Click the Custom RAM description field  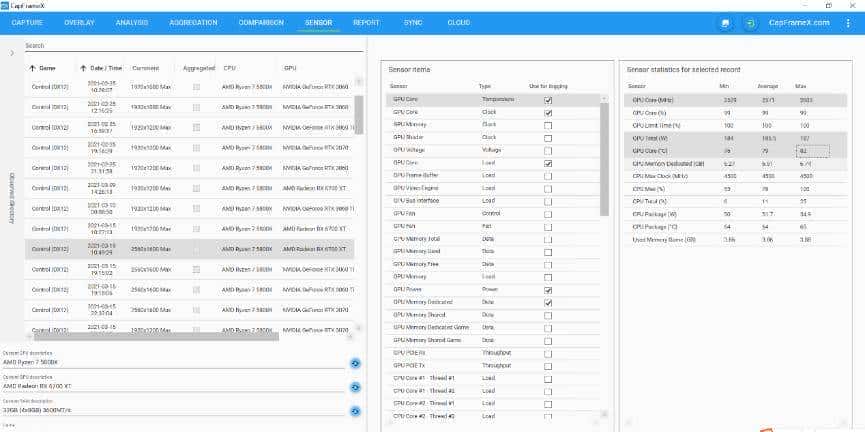tap(174, 410)
